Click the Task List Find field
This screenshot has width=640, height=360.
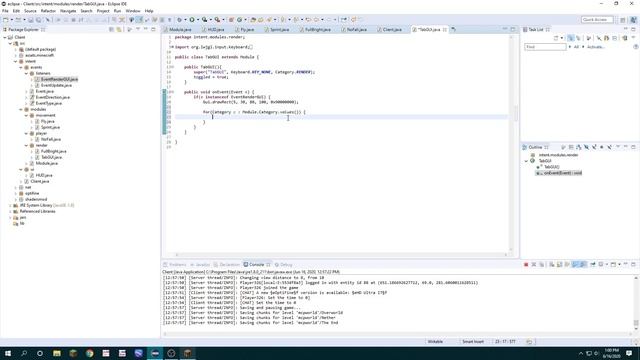[x=545, y=47]
